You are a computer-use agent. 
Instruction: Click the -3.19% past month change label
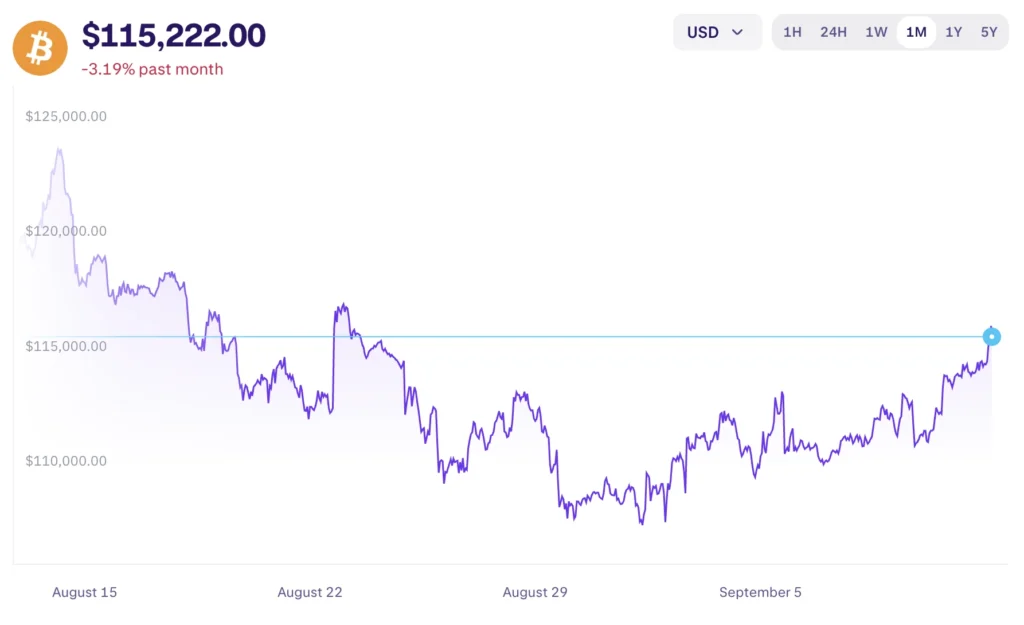152,69
